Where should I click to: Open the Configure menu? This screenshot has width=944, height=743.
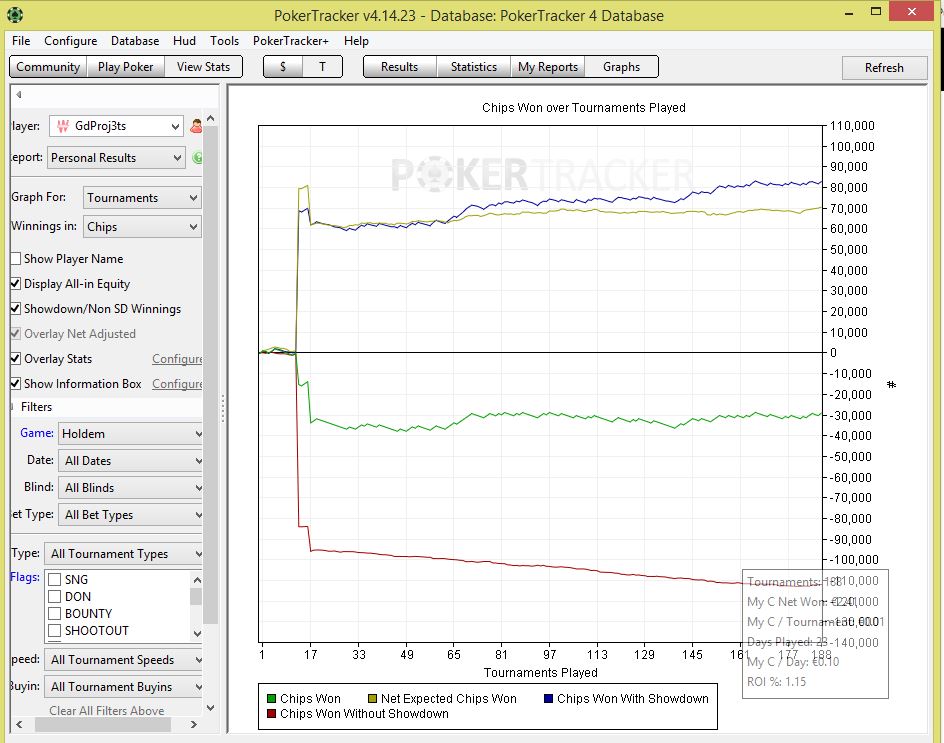70,41
